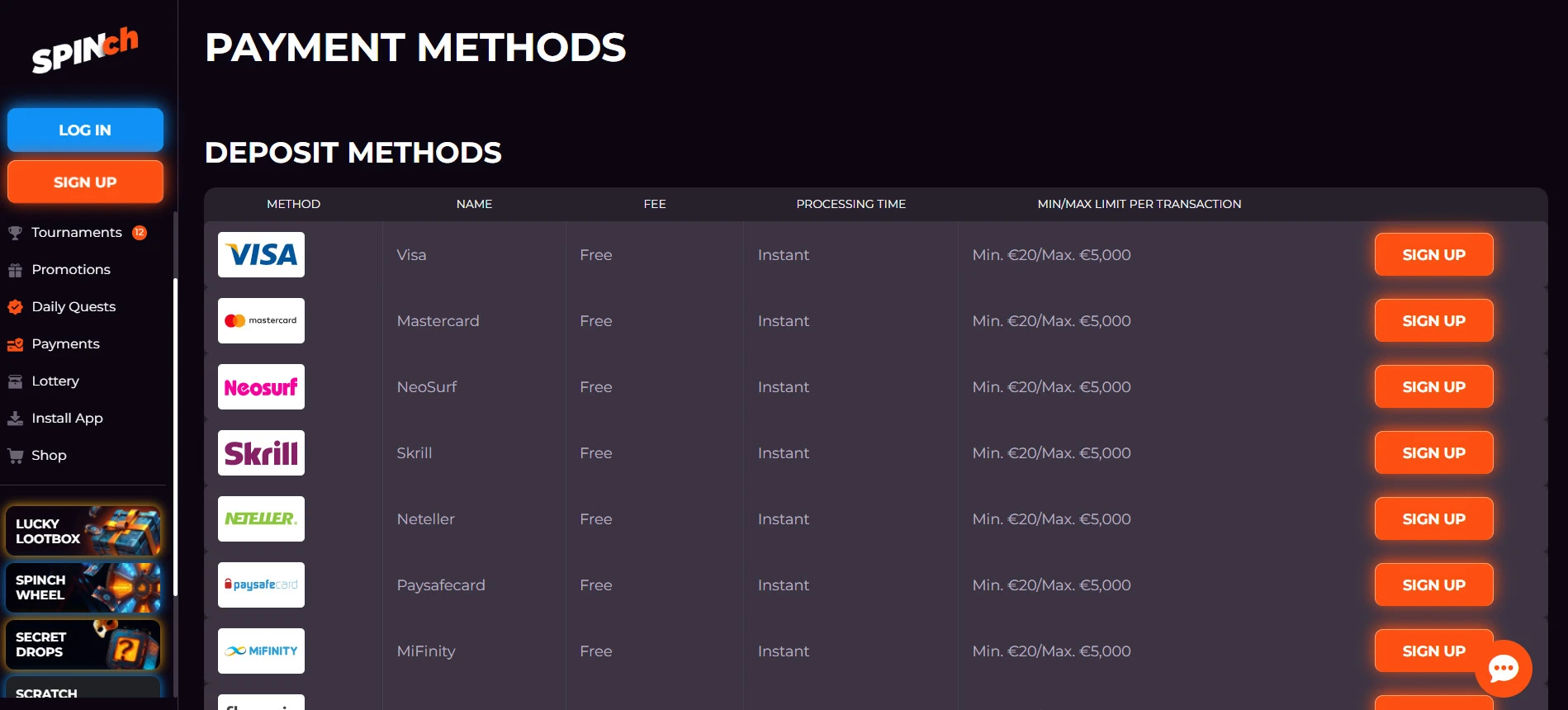Click the Visa logo
The width and height of the screenshot is (1568, 710).
(x=261, y=254)
